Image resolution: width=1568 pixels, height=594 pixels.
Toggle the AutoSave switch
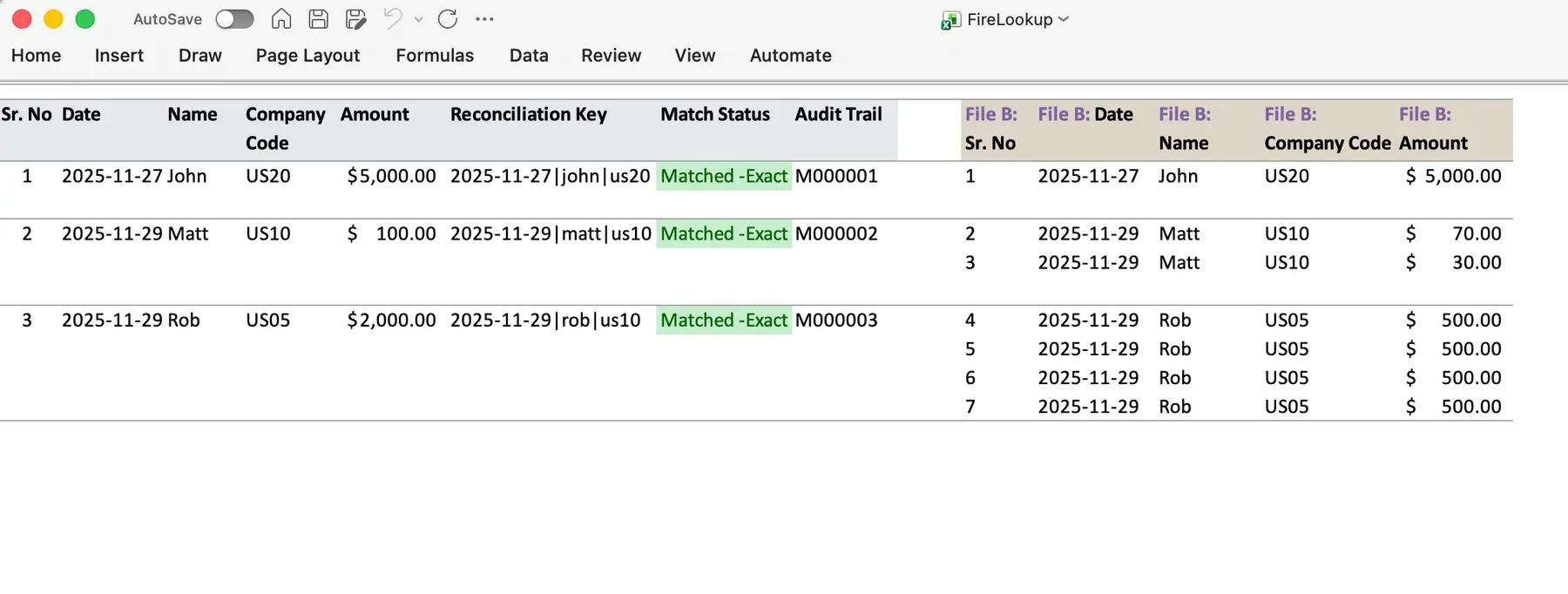234,19
